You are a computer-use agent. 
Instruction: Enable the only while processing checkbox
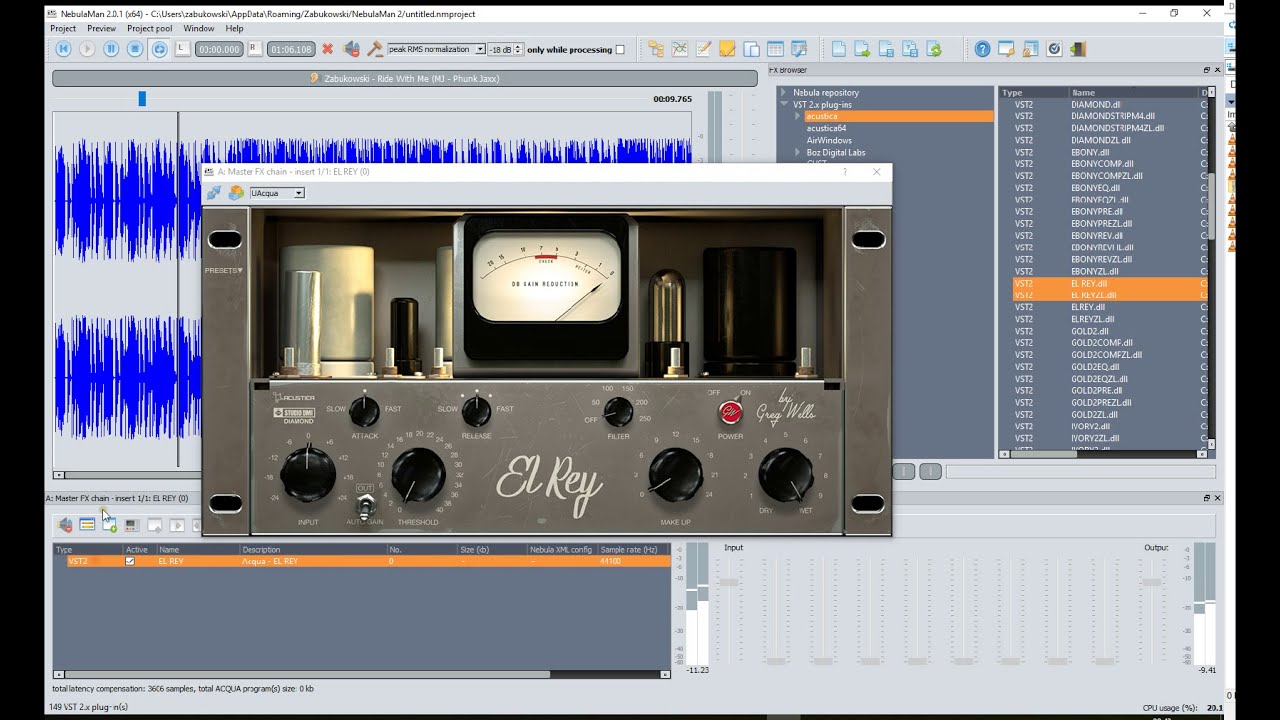click(x=620, y=49)
